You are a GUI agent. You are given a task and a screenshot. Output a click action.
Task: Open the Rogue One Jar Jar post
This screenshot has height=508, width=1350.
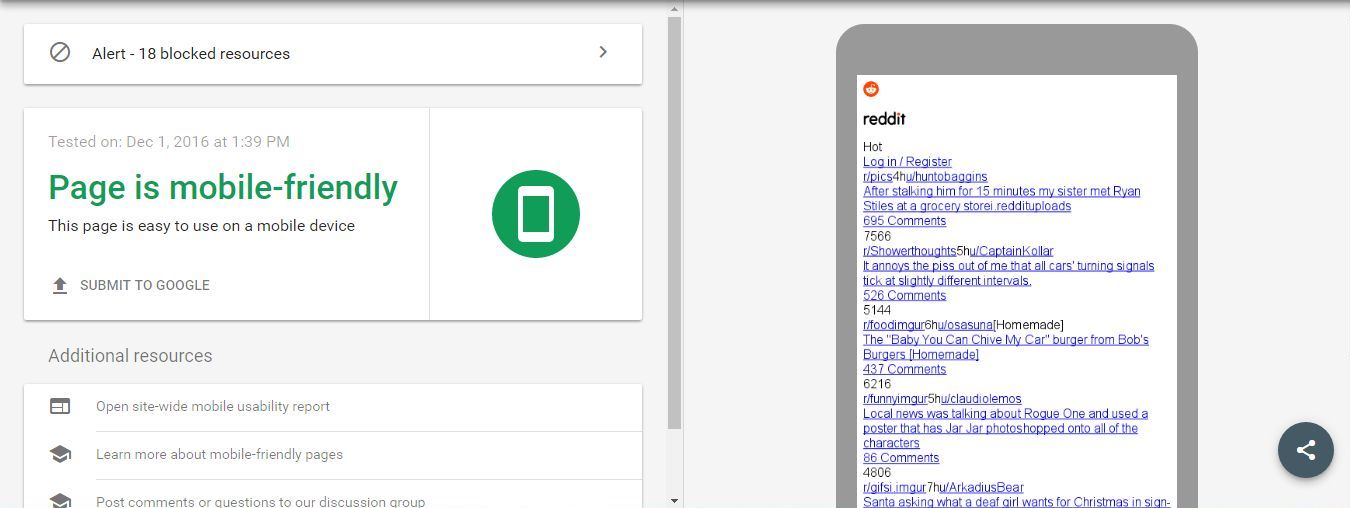tap(1005, 428)
